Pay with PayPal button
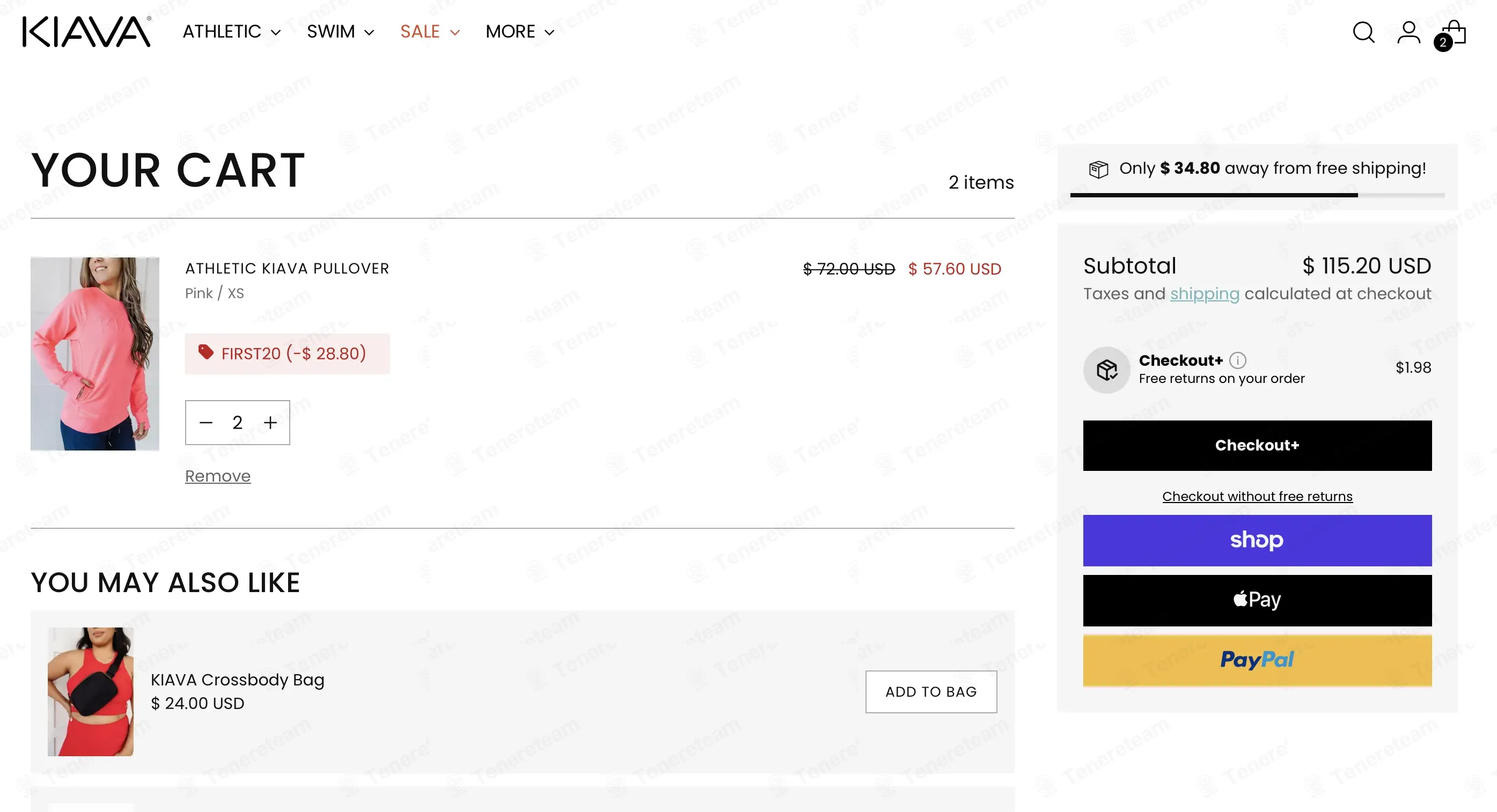The image size is (1497, 812). (1257, 660)
